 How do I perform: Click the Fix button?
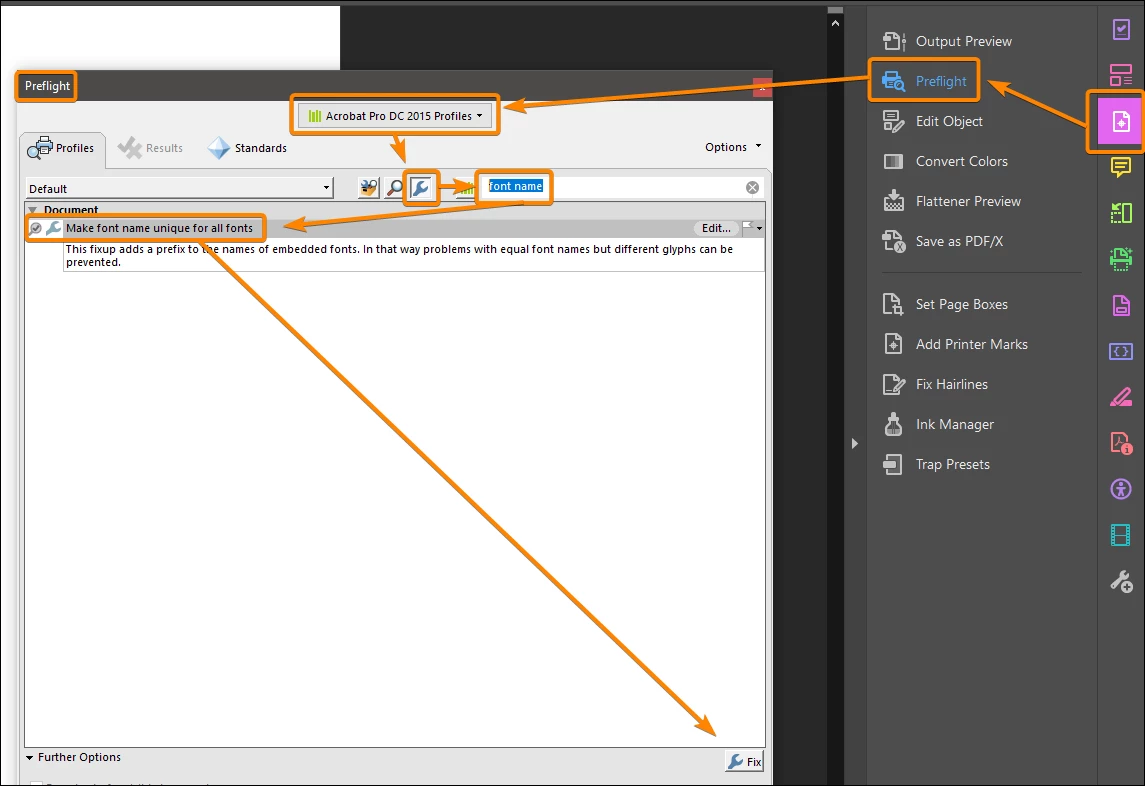click(745, 761)
